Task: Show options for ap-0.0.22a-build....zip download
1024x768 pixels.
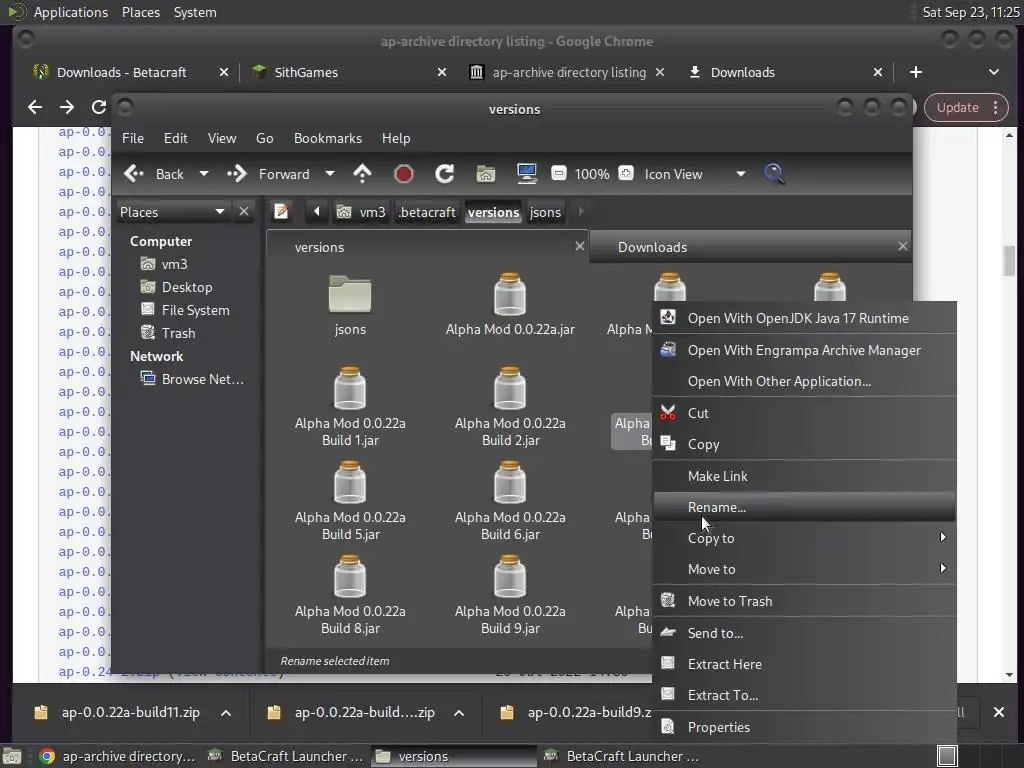Action: click(458, 712)
